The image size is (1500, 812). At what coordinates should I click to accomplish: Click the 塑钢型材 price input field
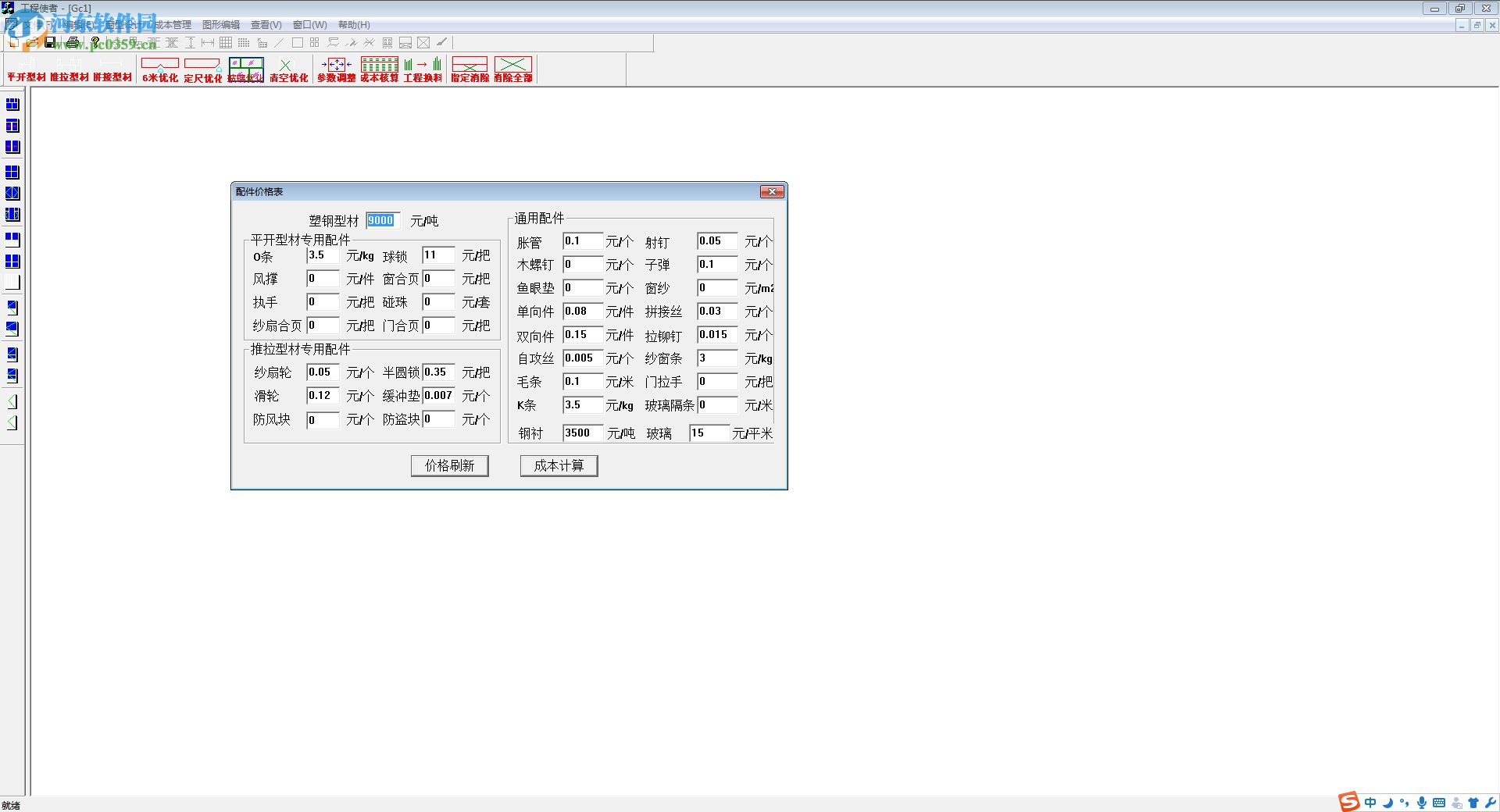pos(383,221)
